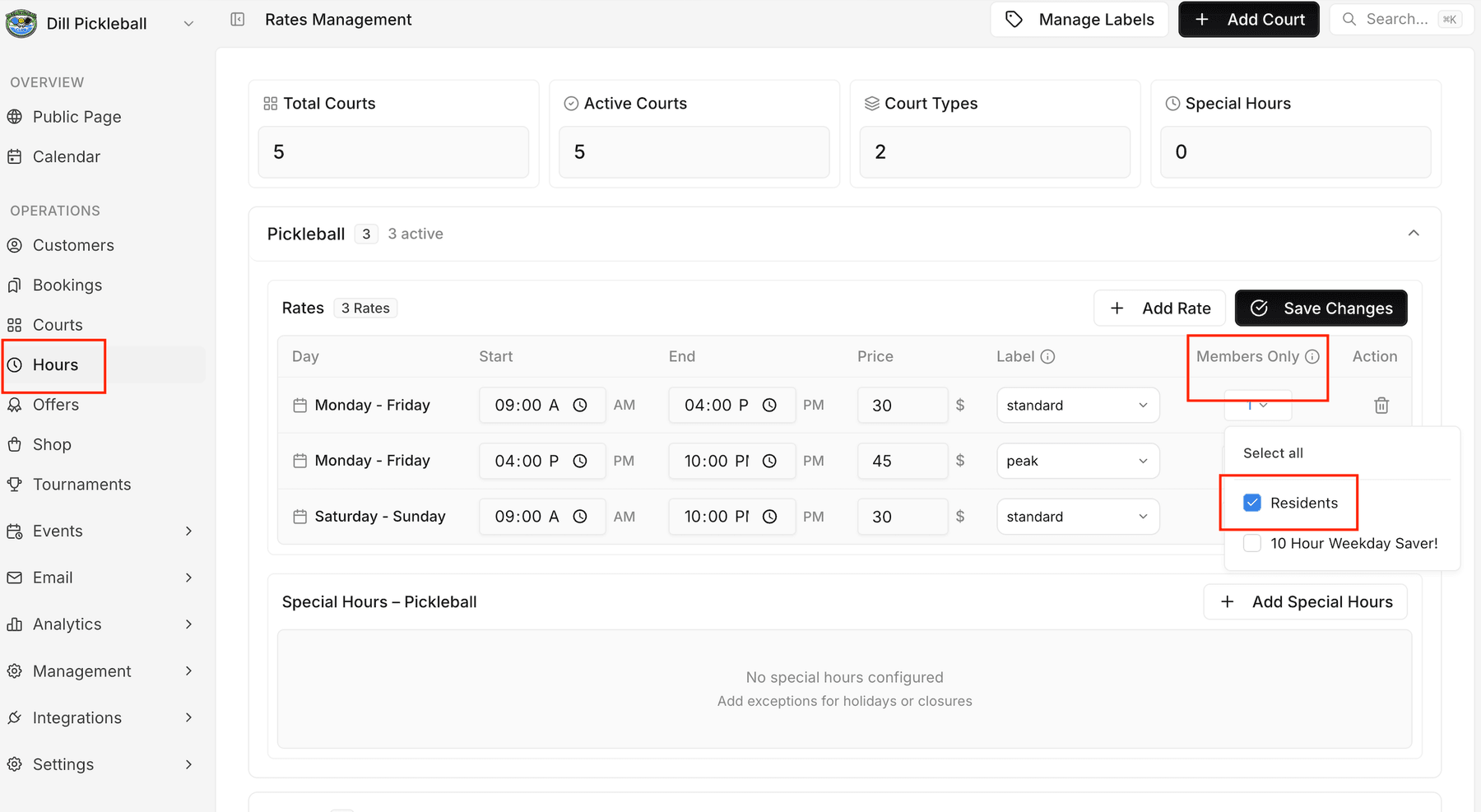Click Save Changes button
1481x812 pixels.
pos(1321,308)
